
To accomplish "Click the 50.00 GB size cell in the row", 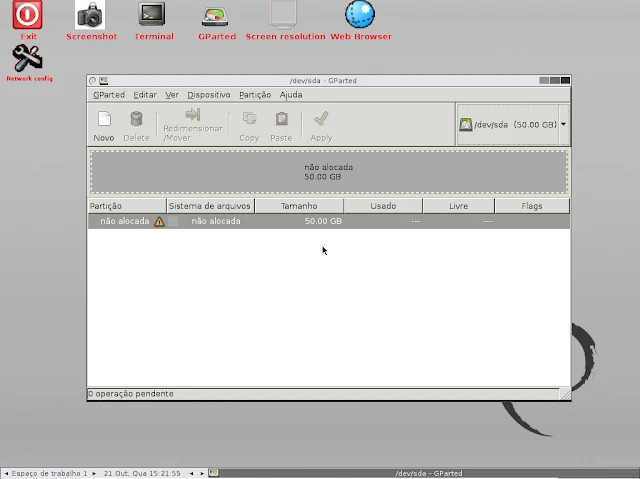I will click(323, 221).
